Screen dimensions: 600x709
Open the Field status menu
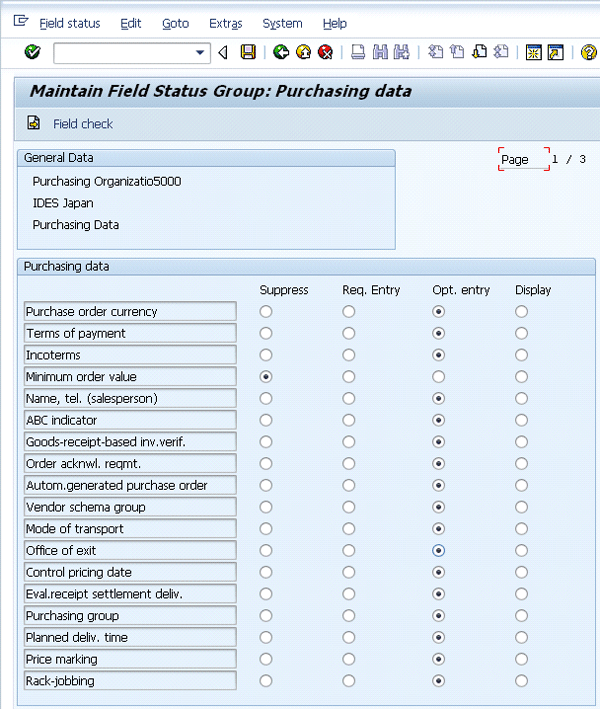click(70, 24)
